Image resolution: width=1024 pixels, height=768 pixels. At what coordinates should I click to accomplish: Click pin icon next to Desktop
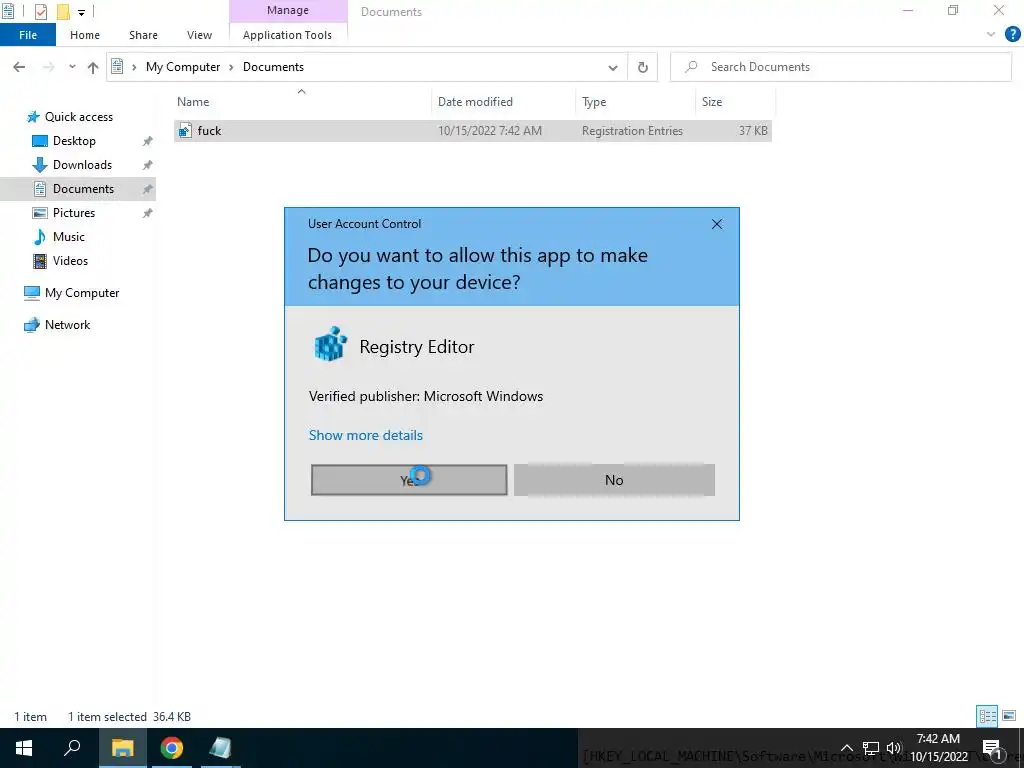click(148, 141)
